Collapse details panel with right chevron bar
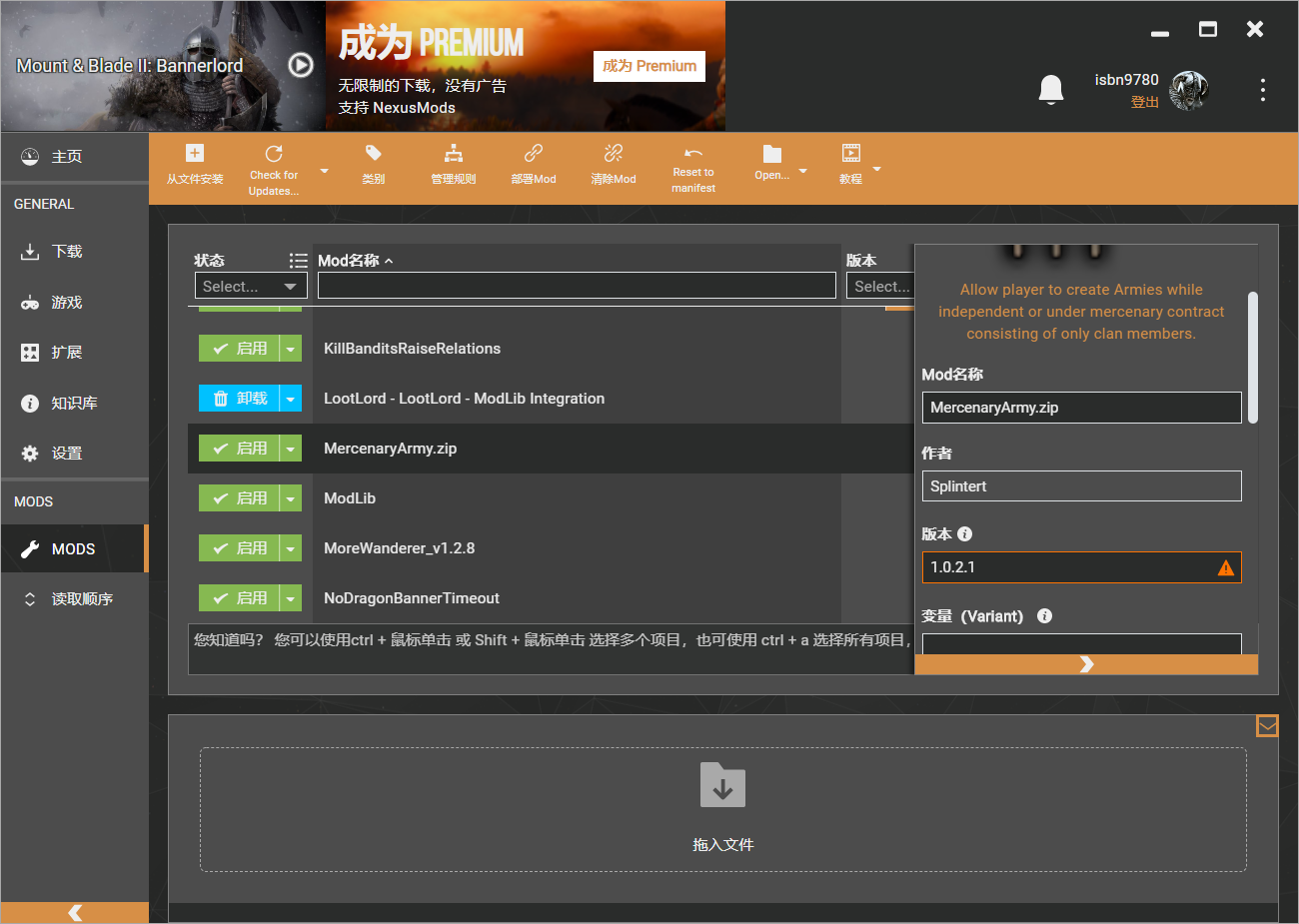 [x=1086, y=664]
